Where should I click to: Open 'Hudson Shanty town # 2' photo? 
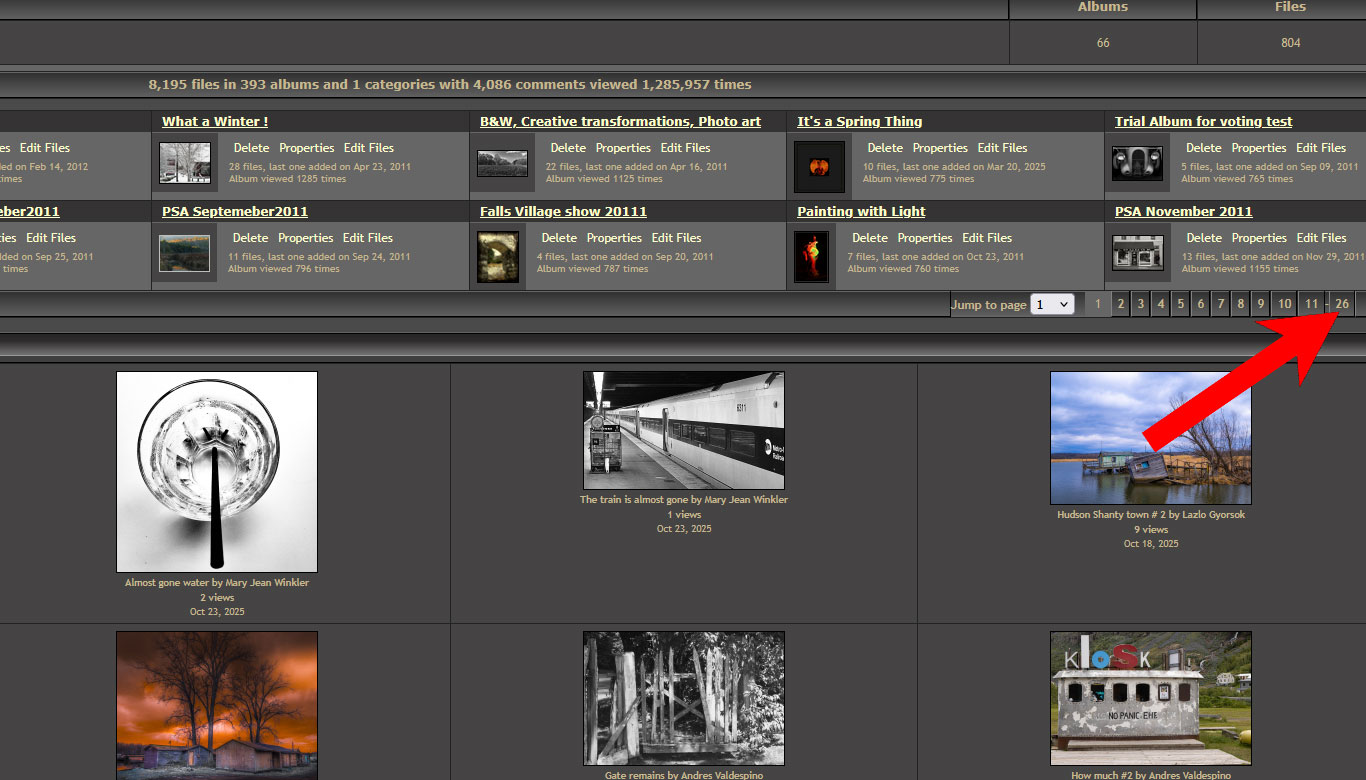1150,438
